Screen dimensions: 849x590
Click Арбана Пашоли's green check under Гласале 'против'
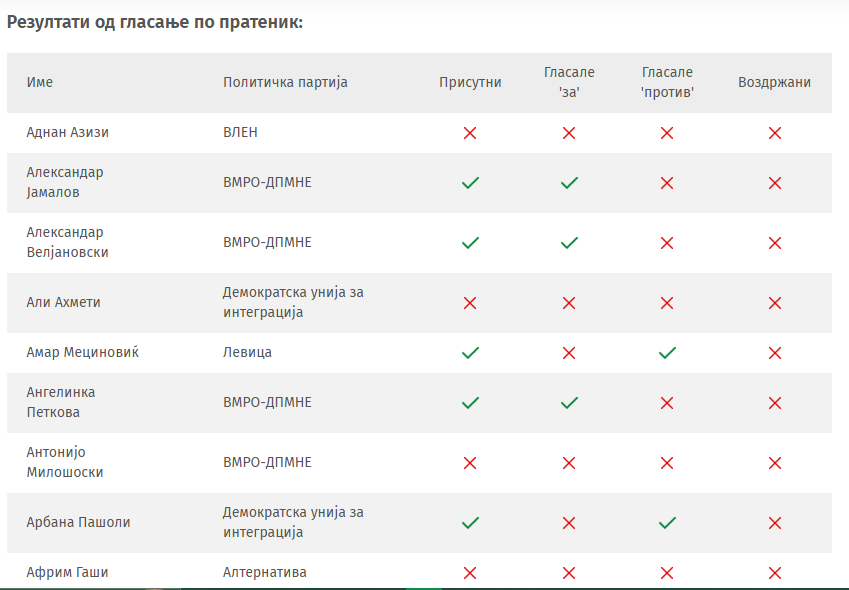click(x=667, y=523)
